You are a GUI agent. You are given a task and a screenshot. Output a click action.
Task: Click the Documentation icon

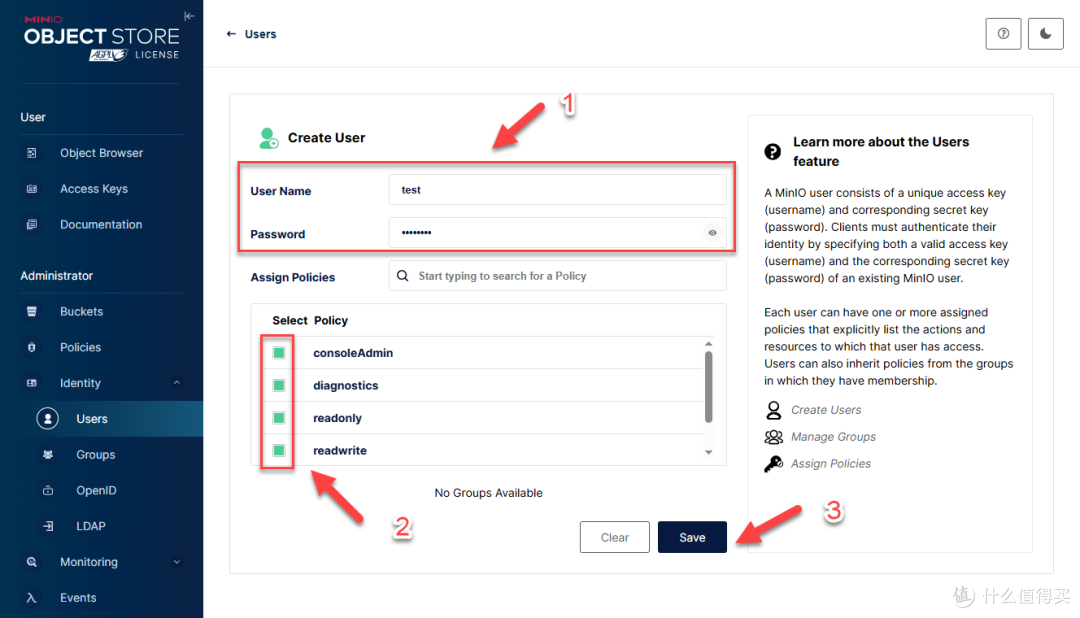(x=32, y=225)
